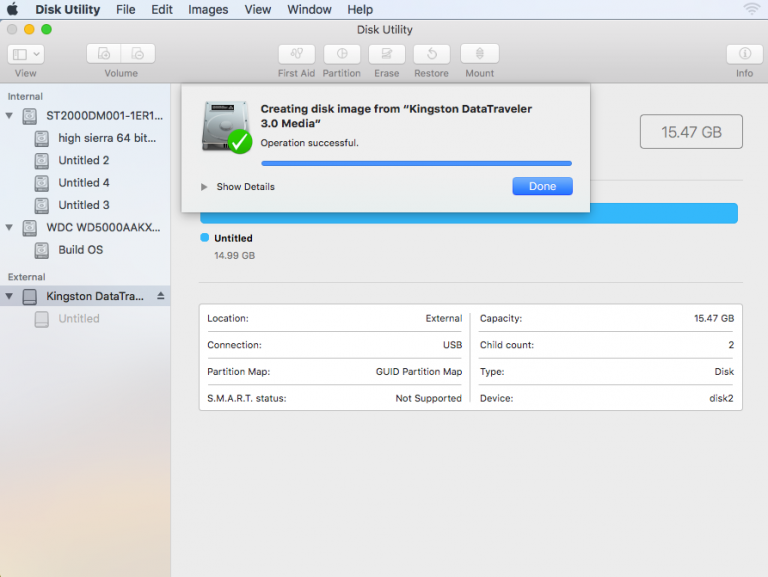Click the Erase toolbar icon

coord(386,54)
